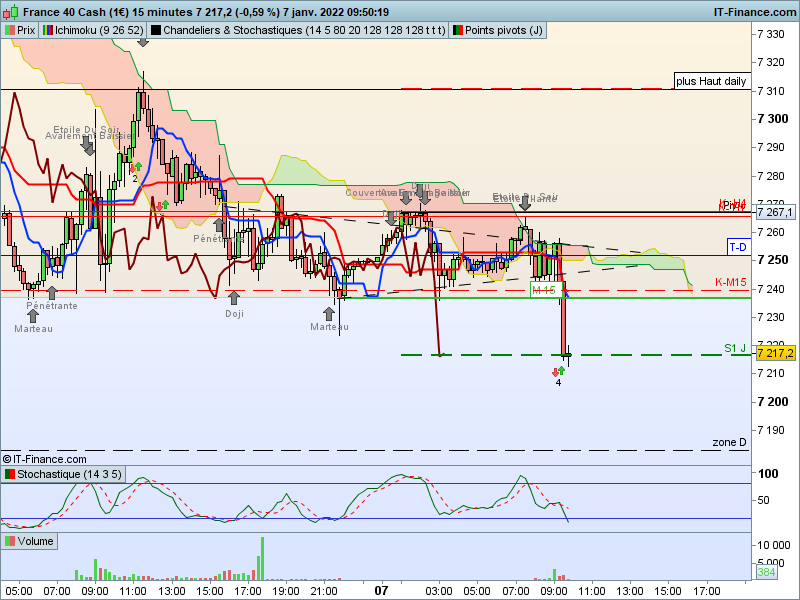Open Ichimoku (9 26 52) indicator settings
This screenshot has width=800, height=600.
(93, 30)
